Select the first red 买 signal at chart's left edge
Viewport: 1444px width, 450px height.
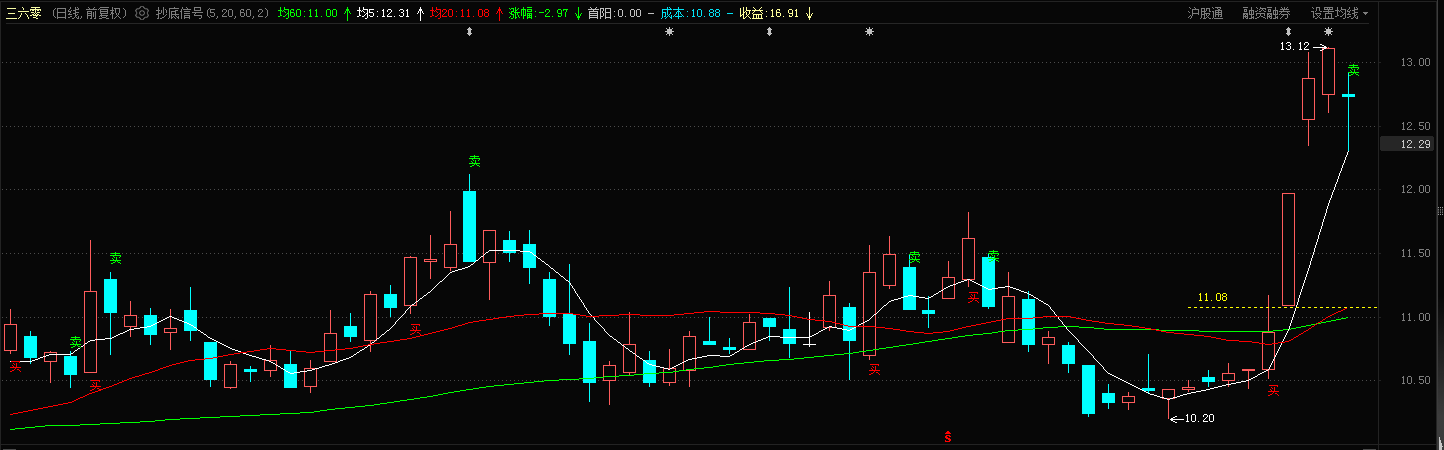[x=15, y=367]
